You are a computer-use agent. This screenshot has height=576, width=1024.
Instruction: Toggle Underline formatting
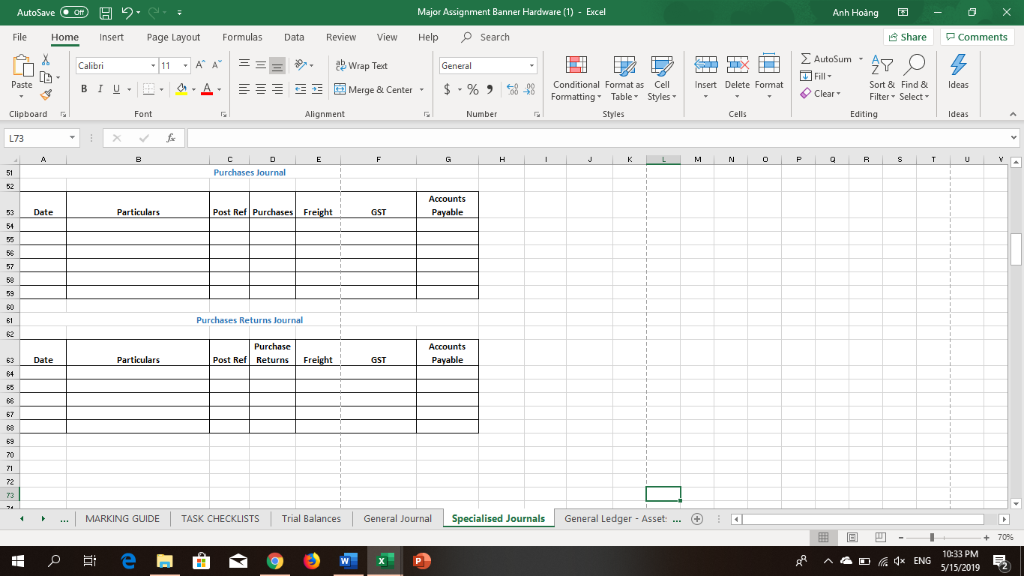pyautogui.click(x=116, y=89)
